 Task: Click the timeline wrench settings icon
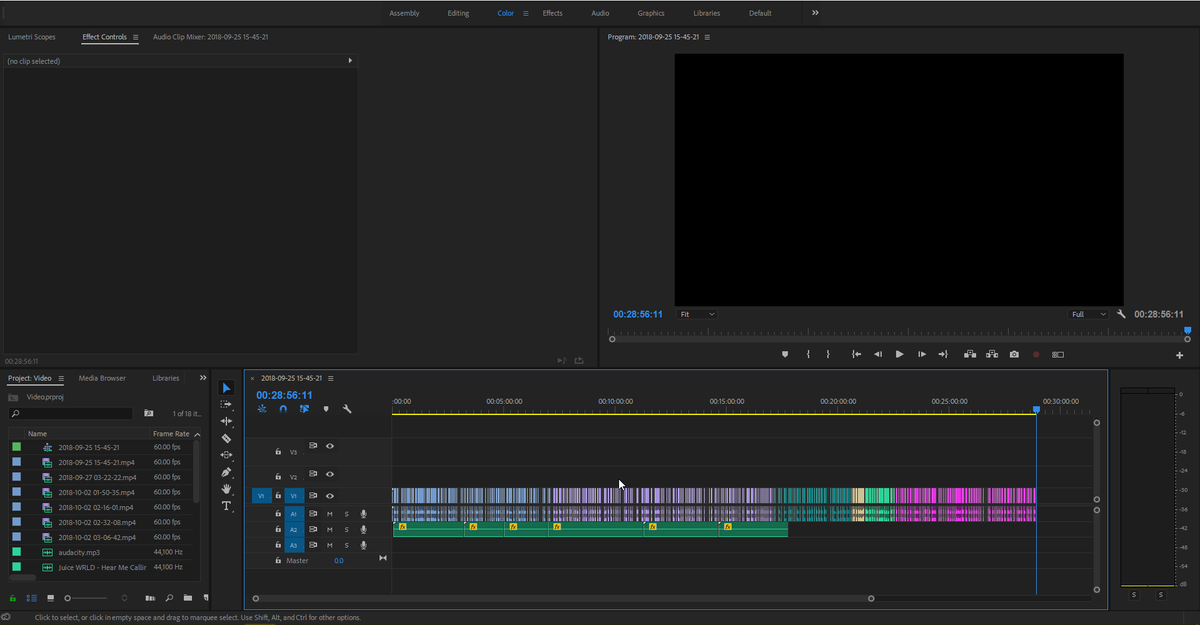tap(347, 409)
